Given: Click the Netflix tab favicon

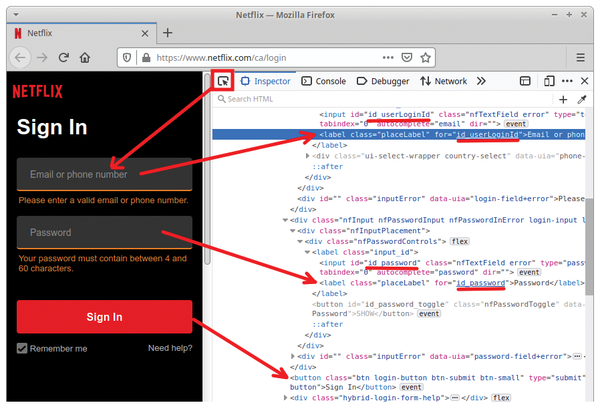Looking at the screenshot, I should (18, 34).
